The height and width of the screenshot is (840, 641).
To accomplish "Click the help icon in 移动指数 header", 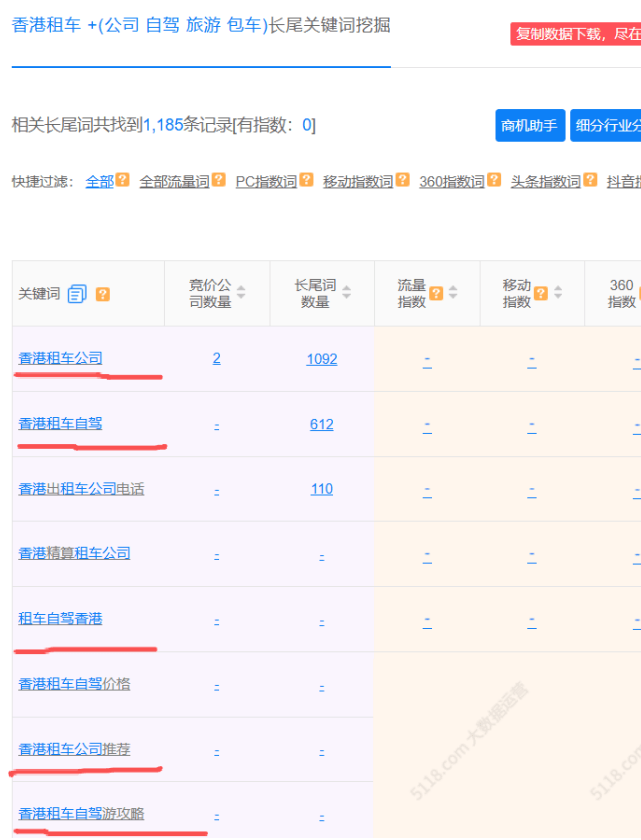I will coord(541,293).
